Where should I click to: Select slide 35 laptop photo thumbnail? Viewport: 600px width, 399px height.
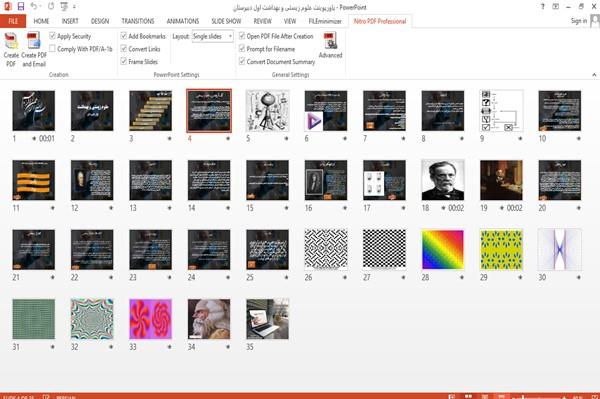tap(267, 319)
